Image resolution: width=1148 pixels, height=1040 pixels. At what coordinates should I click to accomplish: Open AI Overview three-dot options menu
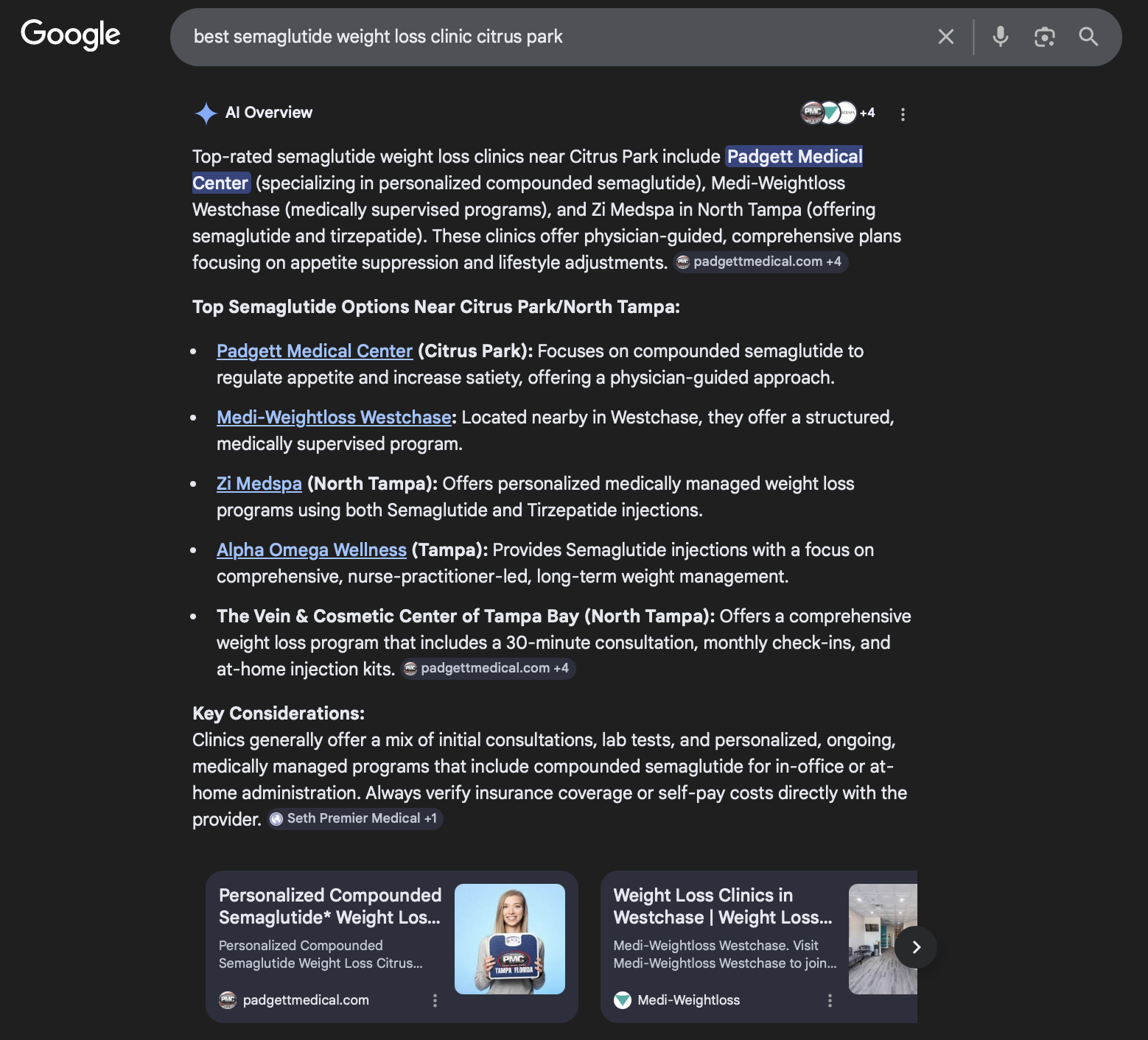coord(903,114)
